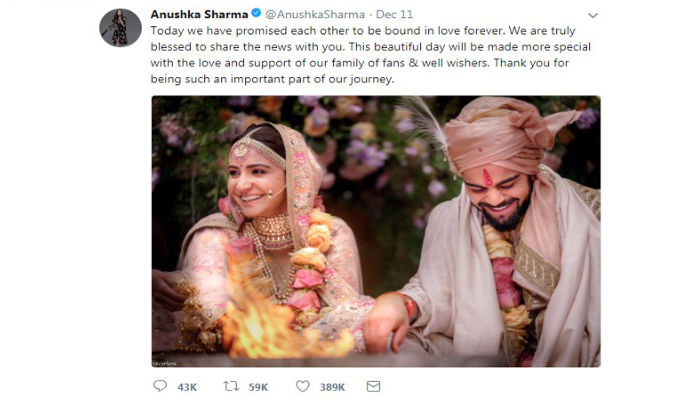Viewport: 700px width, 400px height.
Task: Like the tweet with the heart icon
Action: tap(303, 386)
